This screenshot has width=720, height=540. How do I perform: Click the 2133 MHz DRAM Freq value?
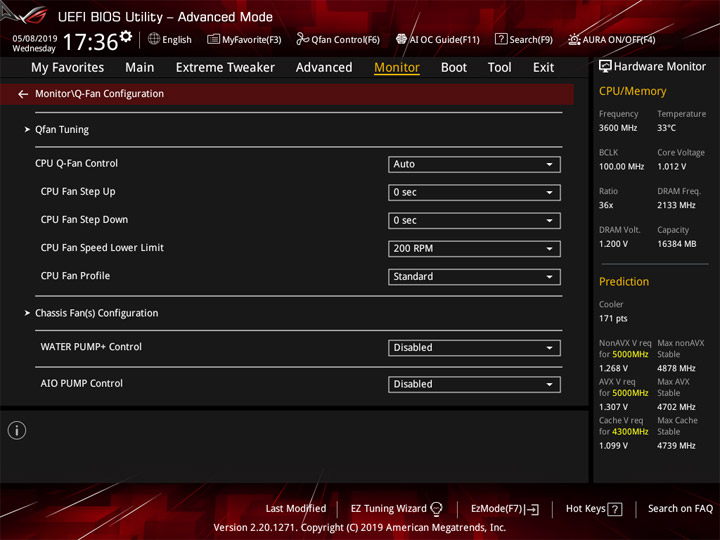676,205
